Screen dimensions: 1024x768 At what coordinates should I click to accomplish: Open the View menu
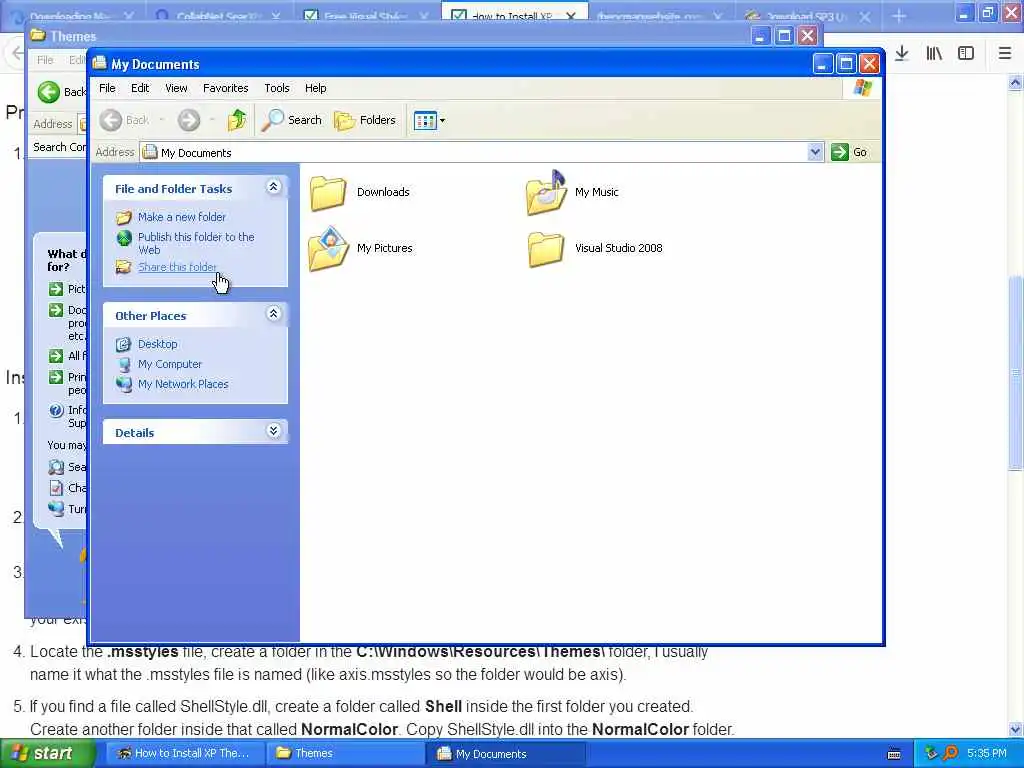tap(176, 88)
